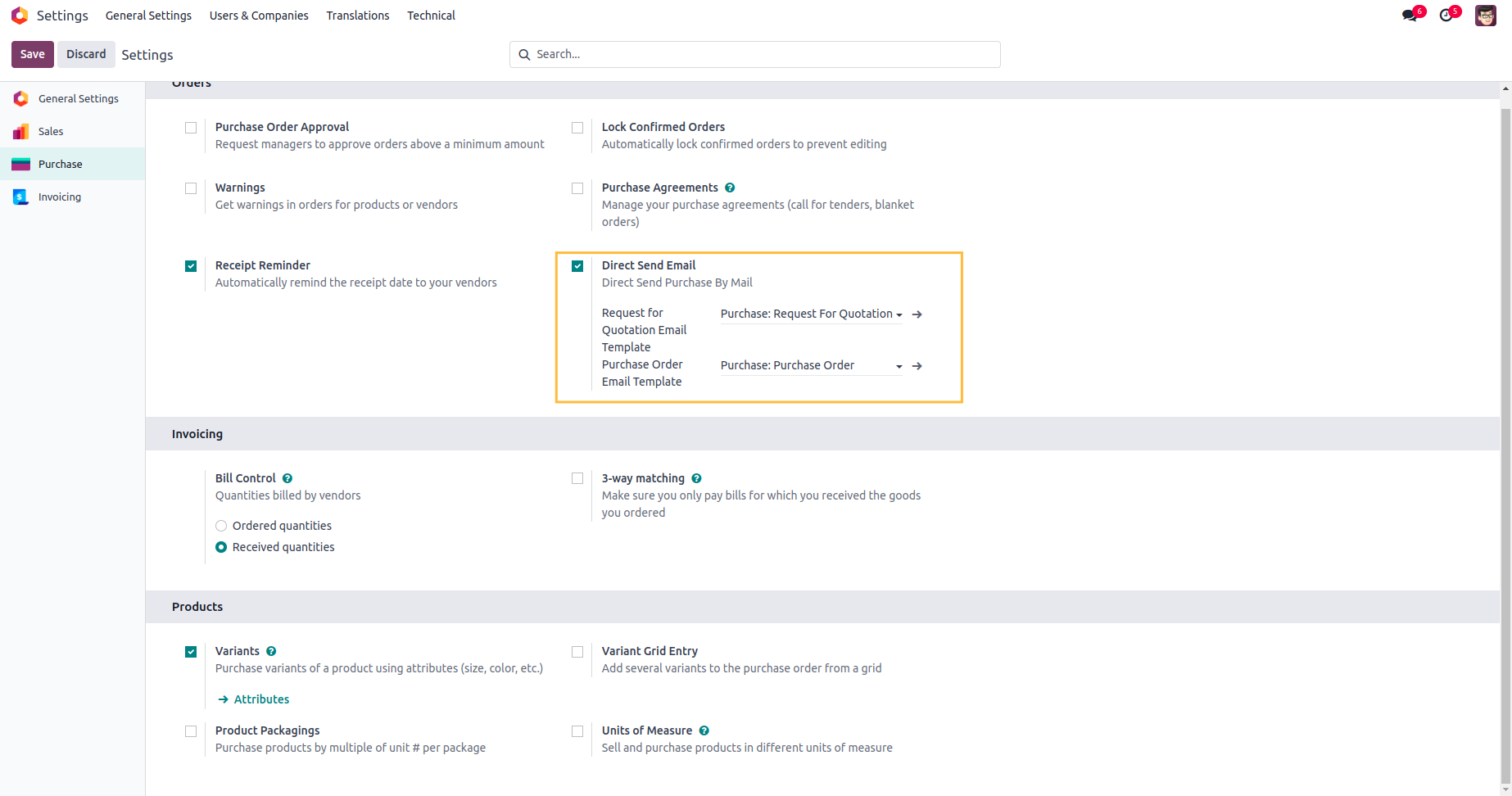Screen dimensions: 1512x796
Task: Open the Attributes link under Variants
Action: tap(261, 699)
